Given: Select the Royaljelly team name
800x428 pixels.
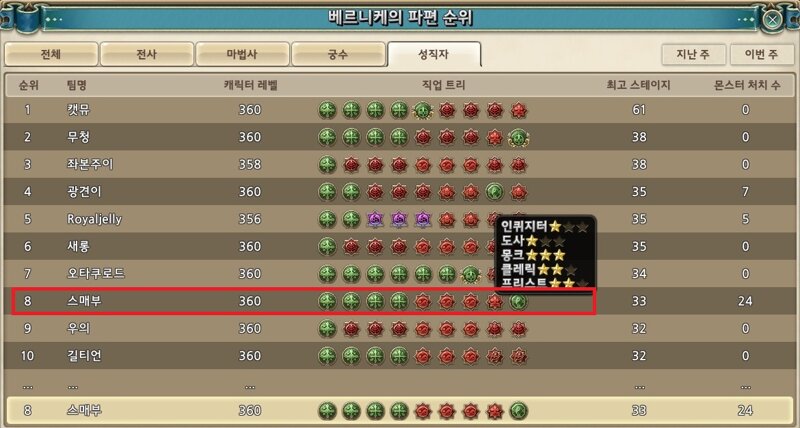Looking at the screenshot, I should tap(94, 219).
